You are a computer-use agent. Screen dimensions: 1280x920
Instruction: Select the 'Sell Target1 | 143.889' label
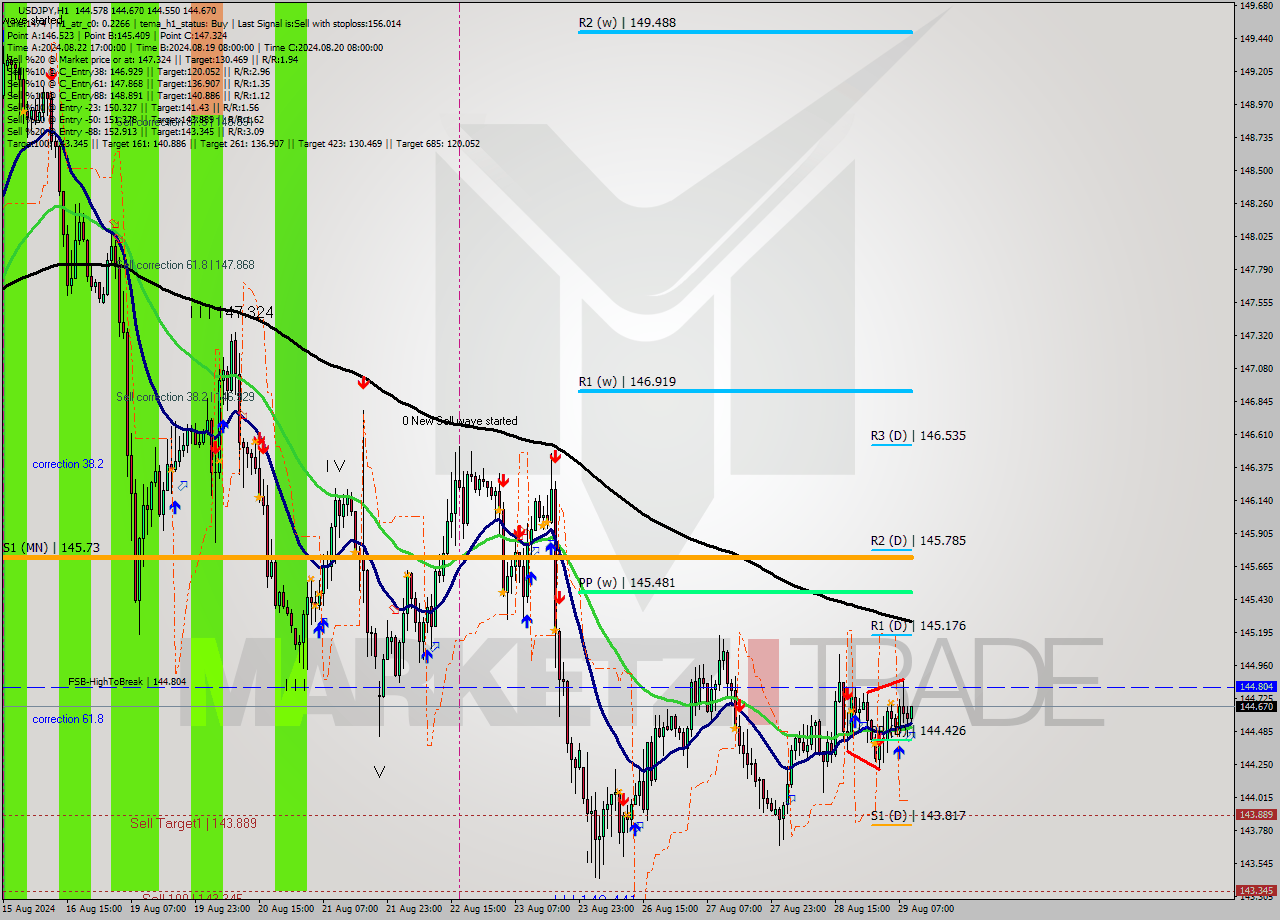pyautogui.click(x=193, y=823)
